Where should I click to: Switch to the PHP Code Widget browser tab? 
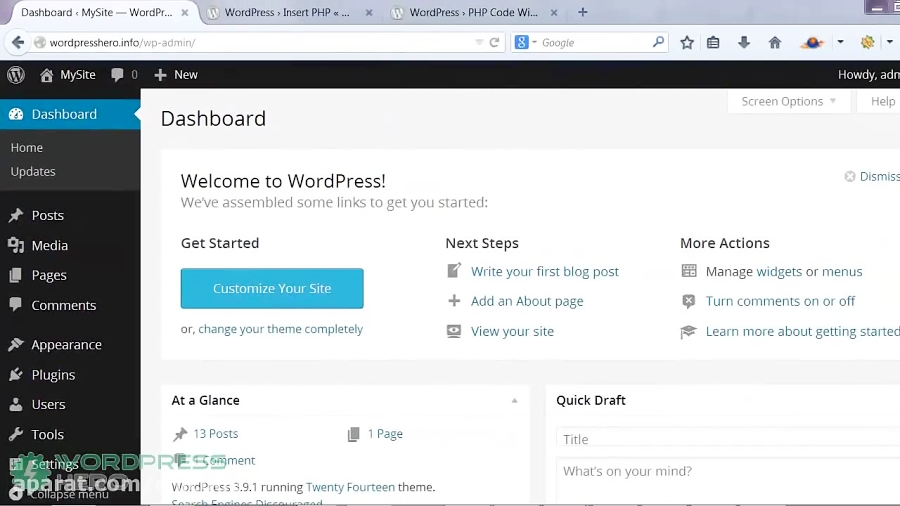coord(474,12)
